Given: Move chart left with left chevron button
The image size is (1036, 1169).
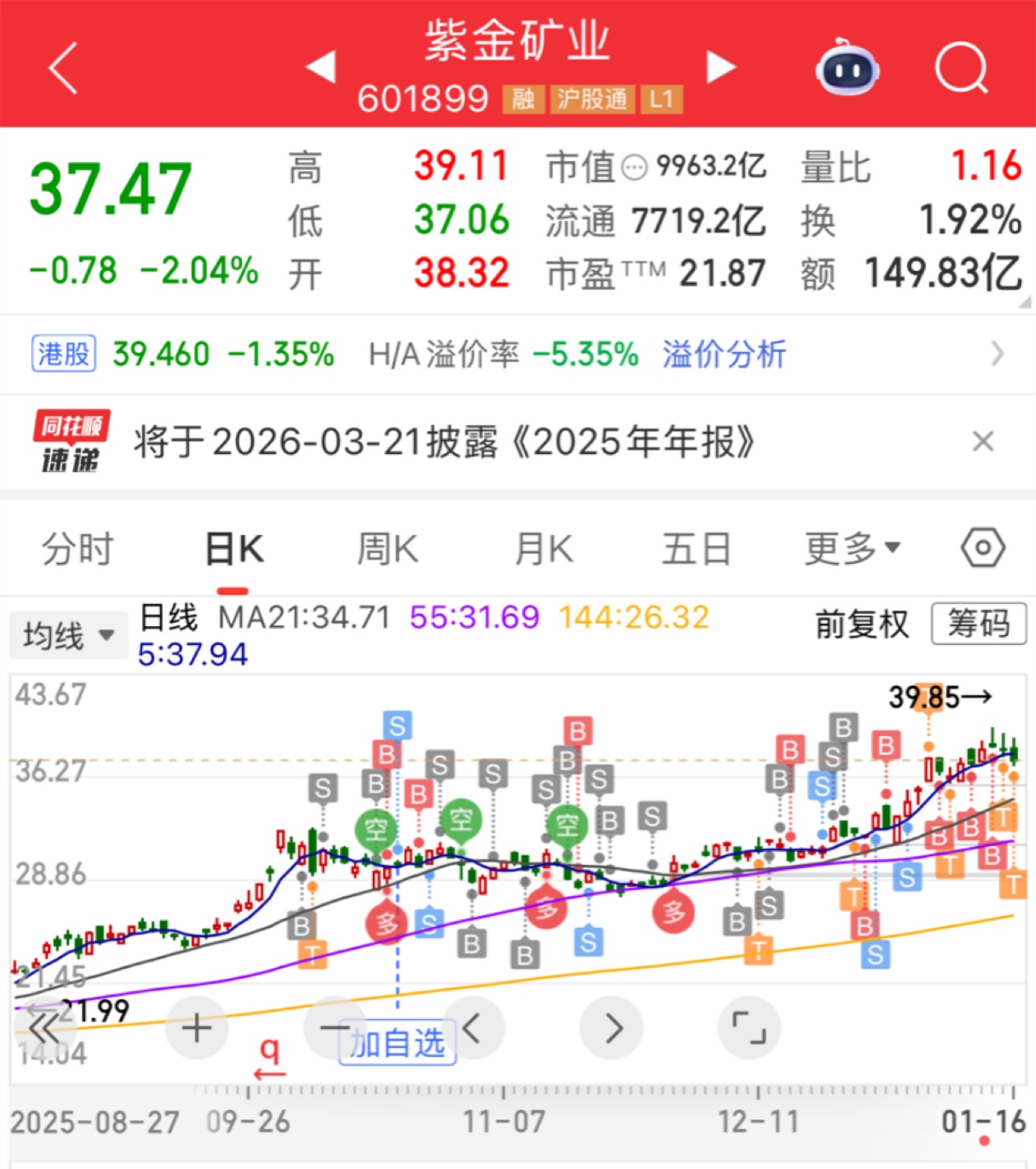Looking at the screenshot, I should click(472, 1028).
